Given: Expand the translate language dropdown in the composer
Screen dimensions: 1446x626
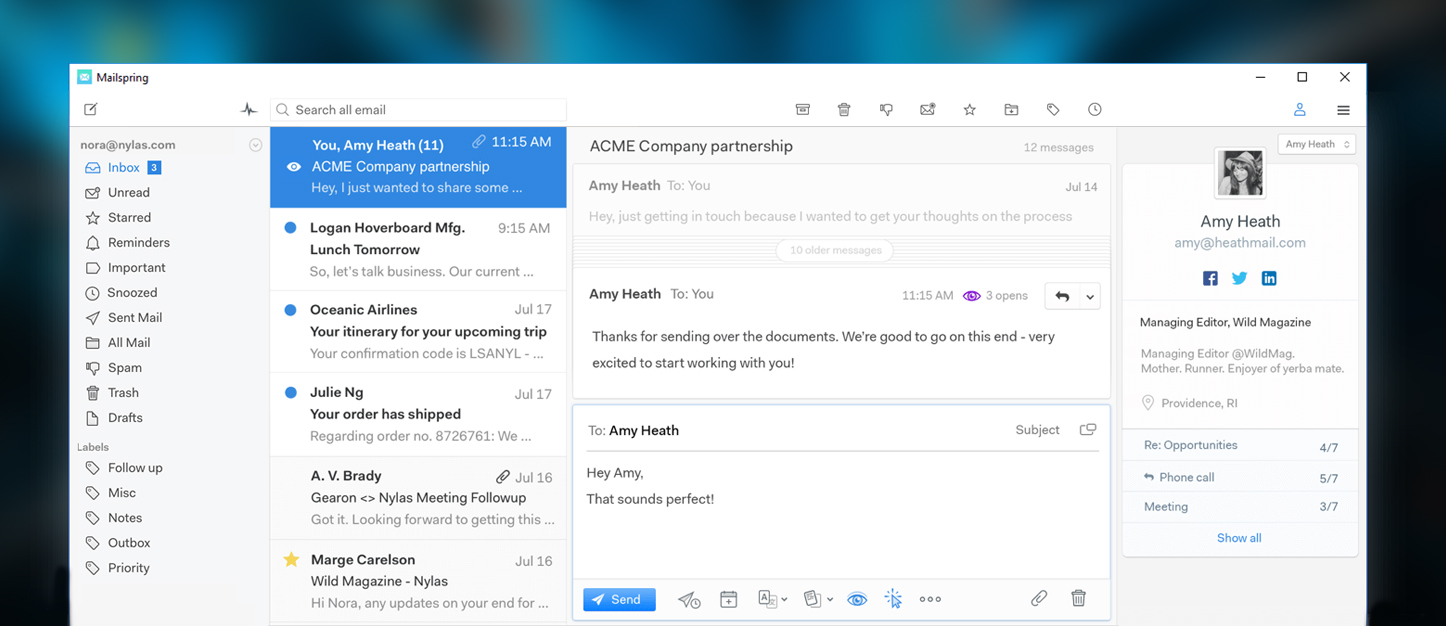Looking at the screenshot, I should [x=784, y=600].
